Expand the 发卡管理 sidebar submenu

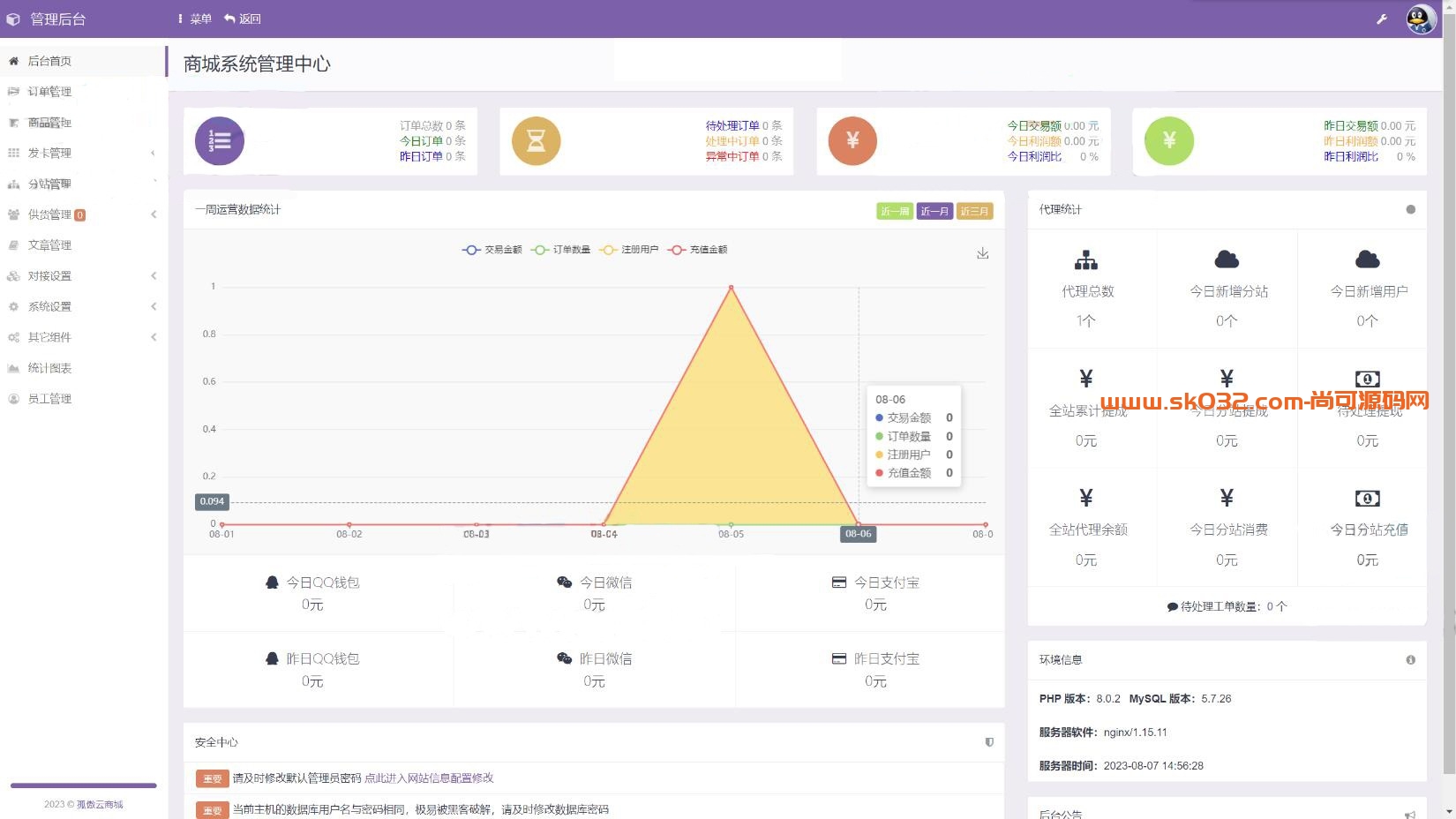[x=84, y=153]
